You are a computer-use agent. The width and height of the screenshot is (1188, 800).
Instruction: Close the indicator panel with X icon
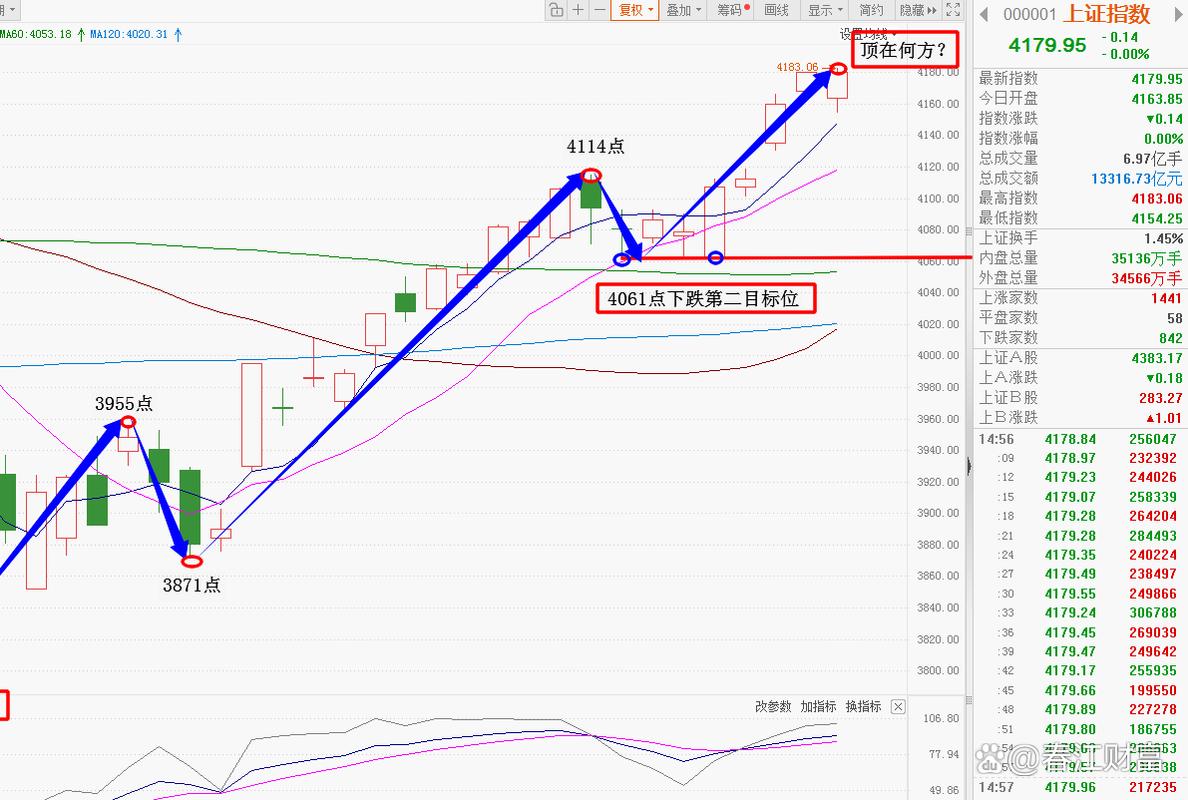(898, 707)
